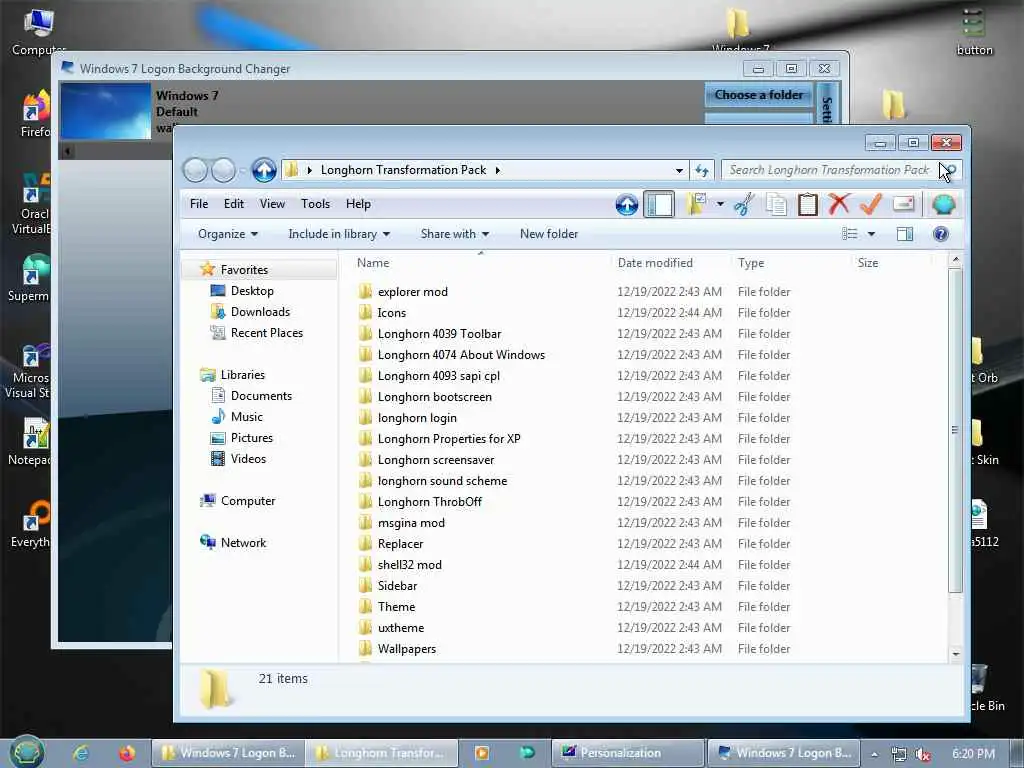Open the Tools menu
1024x768 pixels.
pos(315,204)
